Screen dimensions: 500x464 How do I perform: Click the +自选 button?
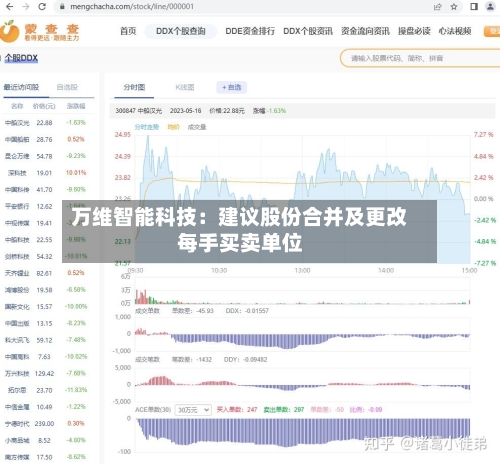click(x=232, y=87)
